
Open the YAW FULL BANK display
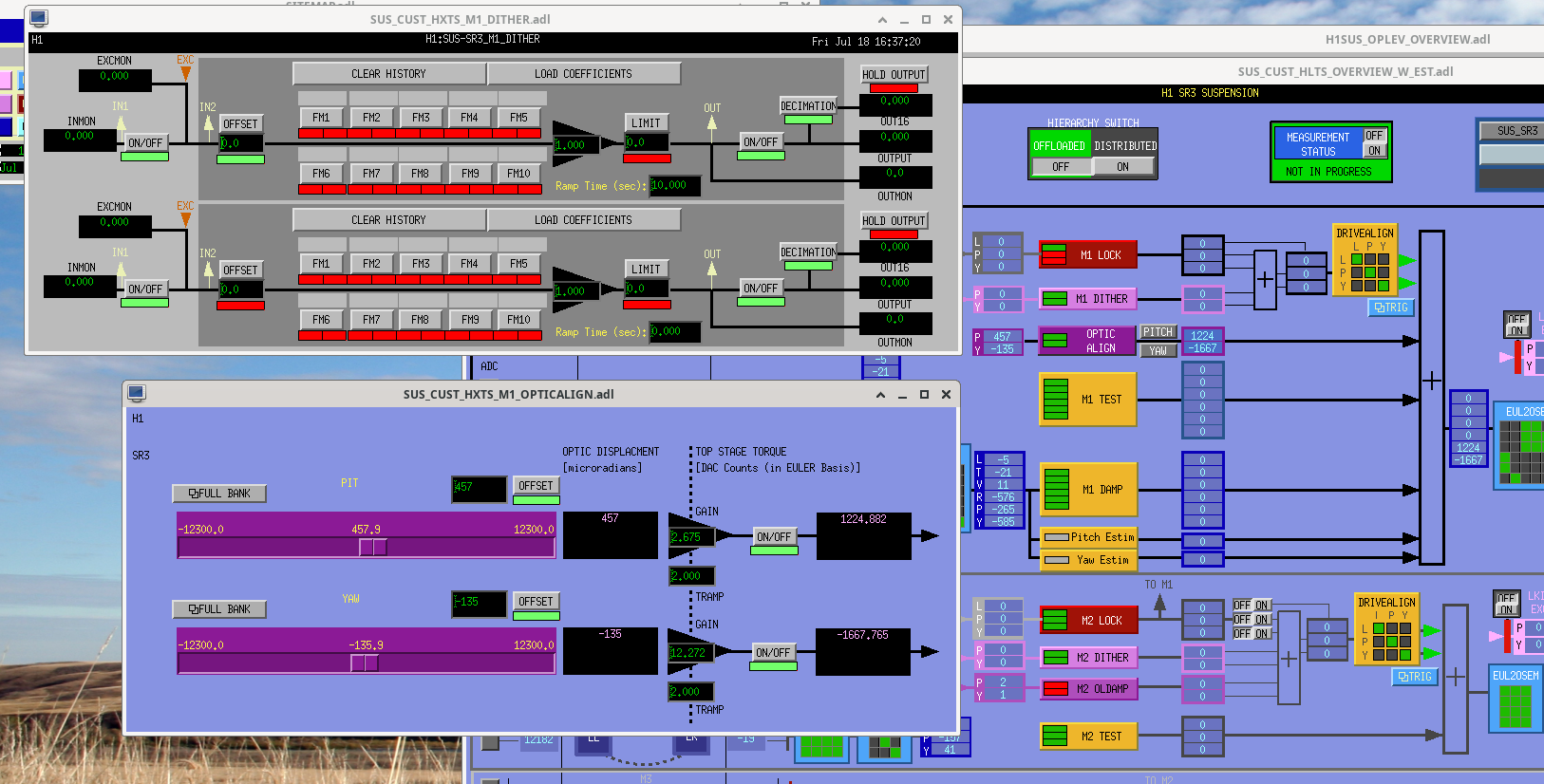coord(219,609)
